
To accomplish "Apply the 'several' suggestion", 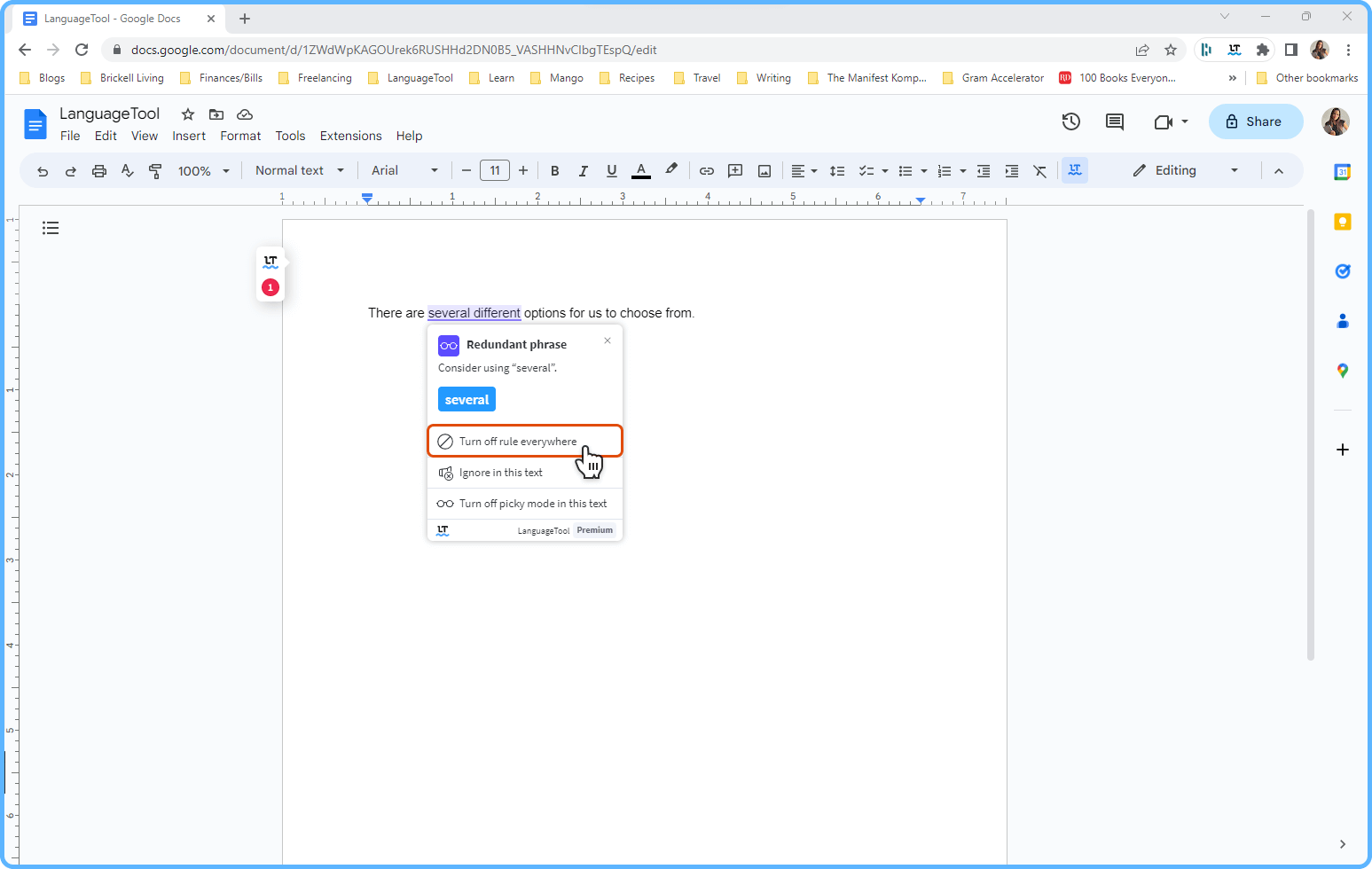I will 466,399.
